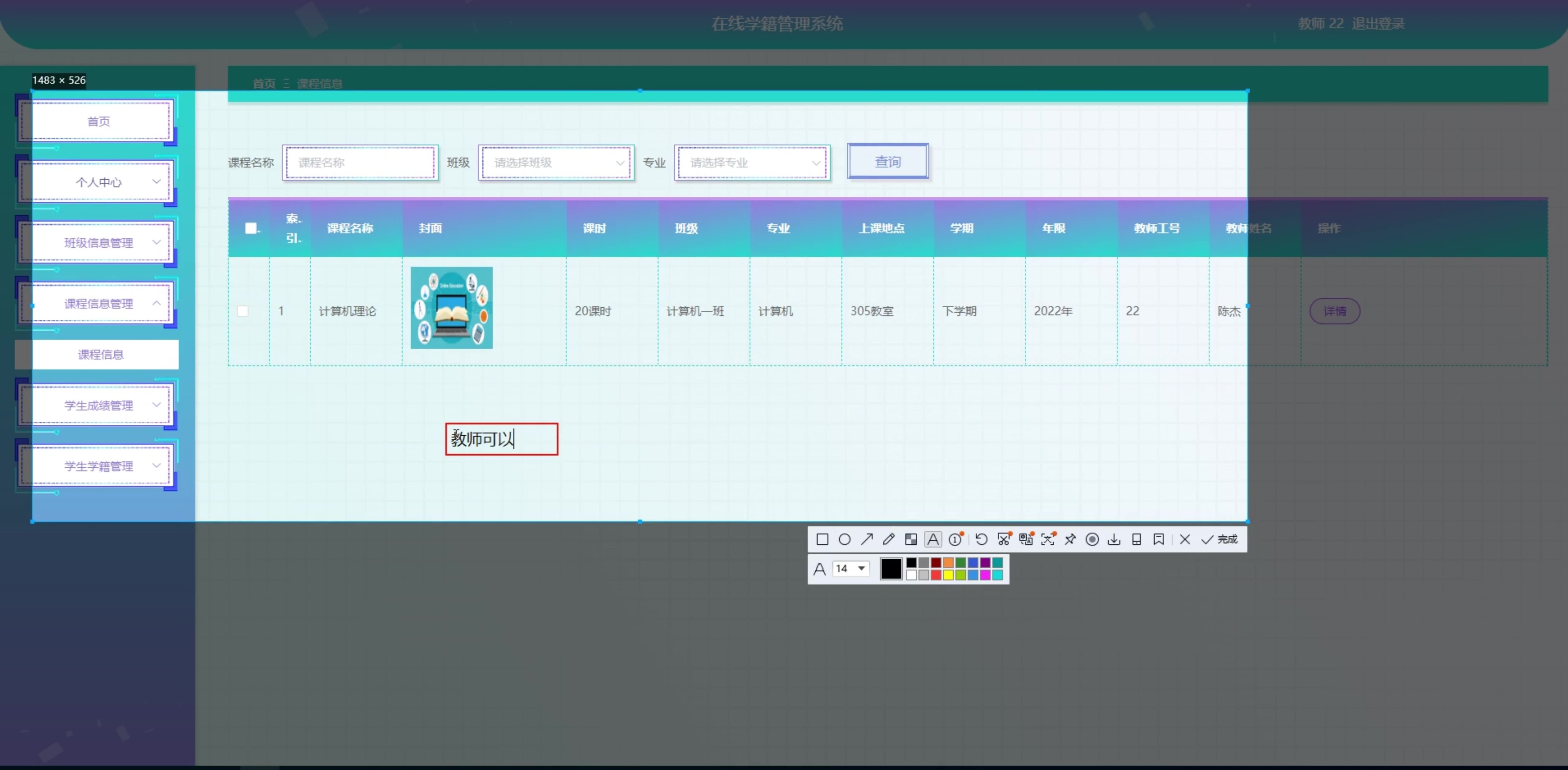Image resolution: width=1568 pixels, height=770 pixels.
Task: Click 退出登录 in the header
Action: pos(1378,24)
